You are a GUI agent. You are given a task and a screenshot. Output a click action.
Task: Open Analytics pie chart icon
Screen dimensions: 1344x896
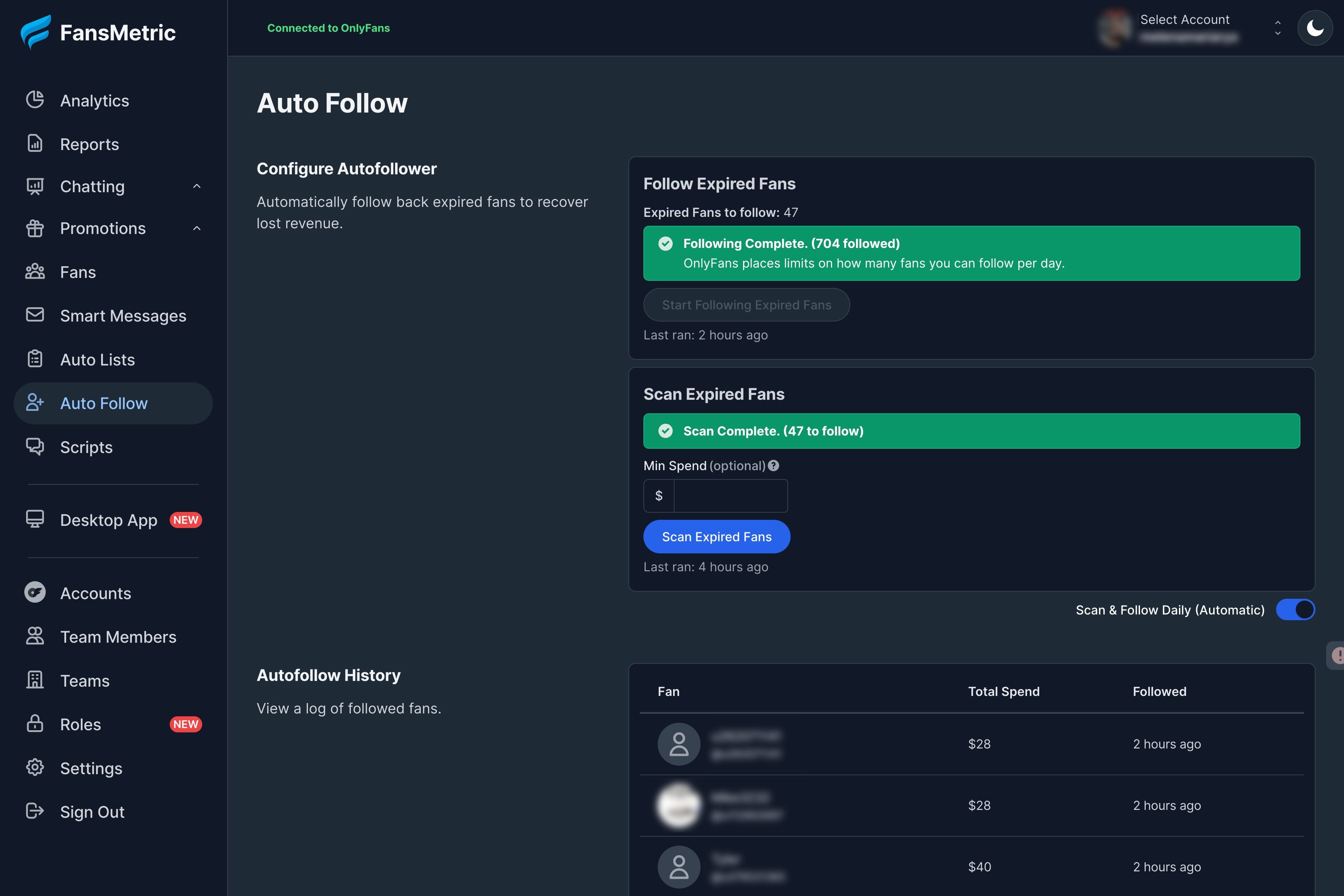coord(35,99)
